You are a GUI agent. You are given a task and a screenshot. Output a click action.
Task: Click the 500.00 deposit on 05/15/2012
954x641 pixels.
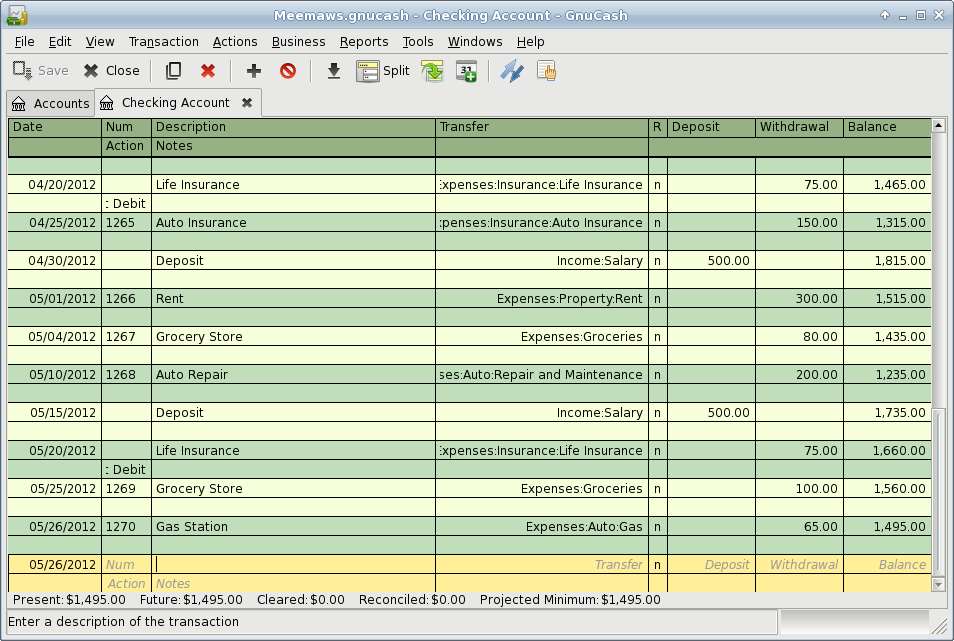pyautogui.click(x=711, y=412)
